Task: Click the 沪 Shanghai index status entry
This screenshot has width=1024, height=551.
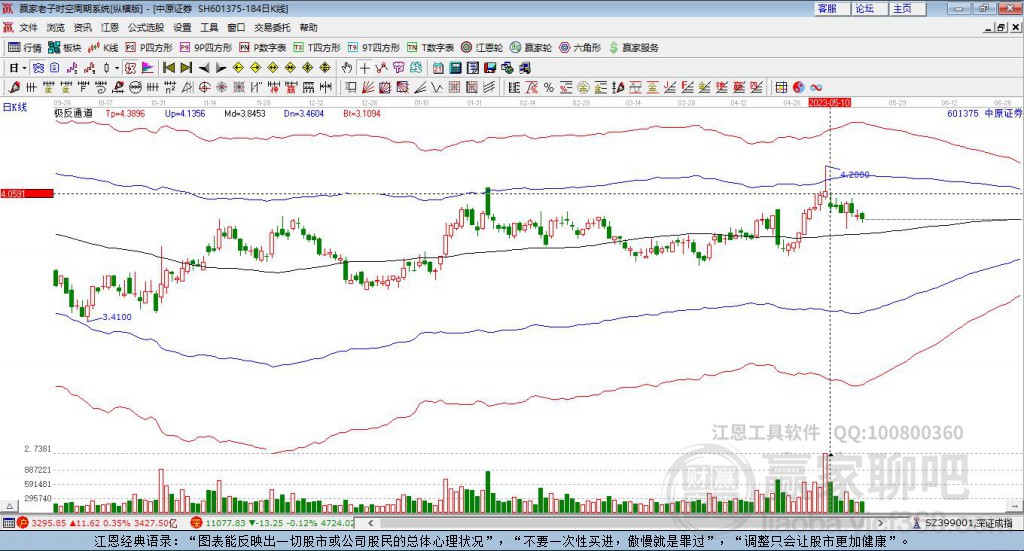Action: click(x=97, y=523)
